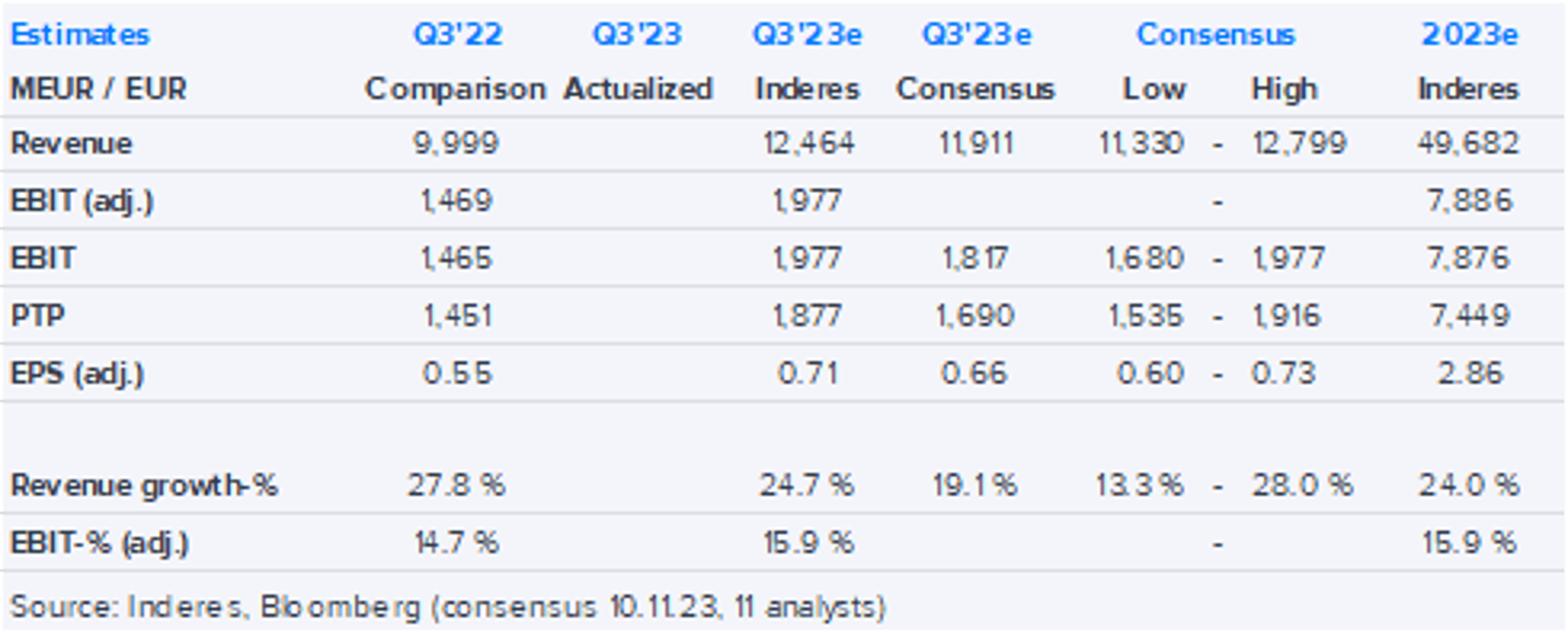The image size is (1568, 633).
Task: Click the EBIT-% (adj.) row label
Action: (x=100, y=543)
